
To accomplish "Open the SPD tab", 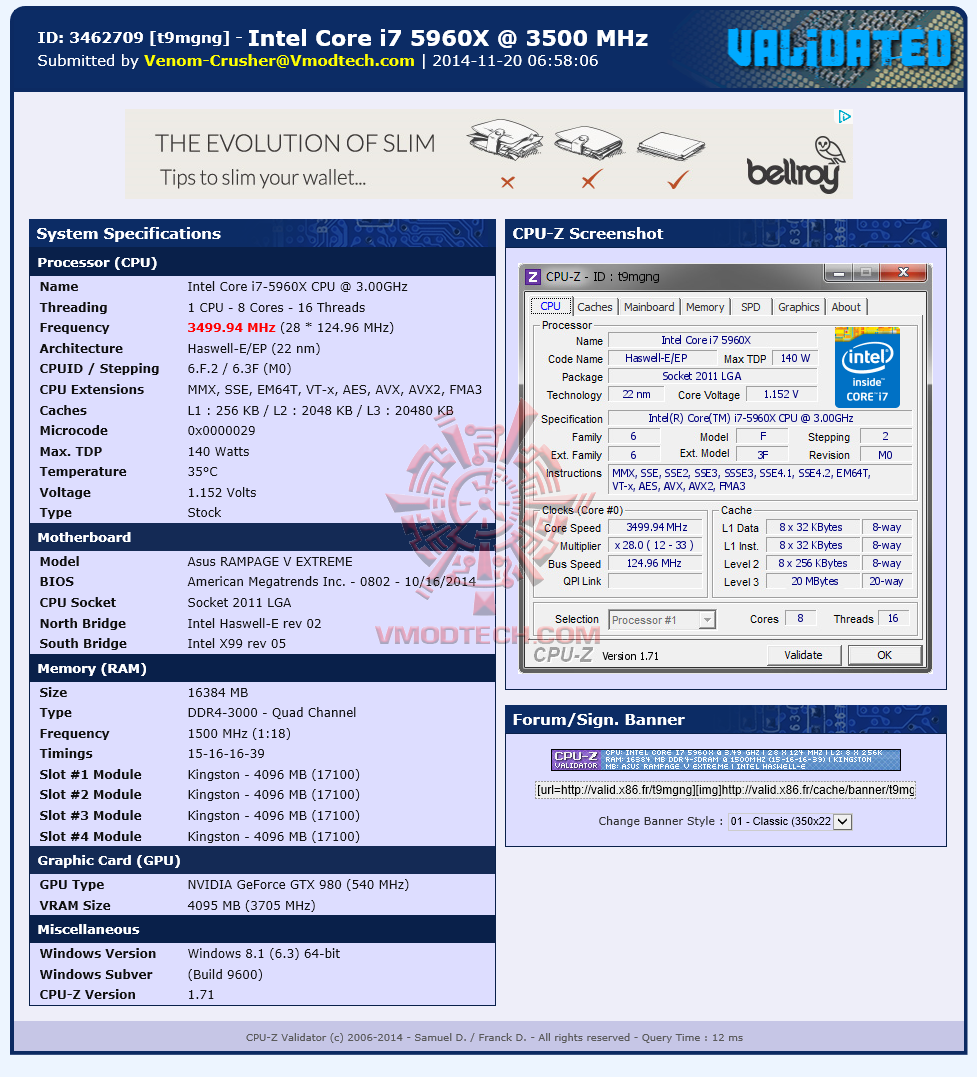I will (x=750, y=307).
